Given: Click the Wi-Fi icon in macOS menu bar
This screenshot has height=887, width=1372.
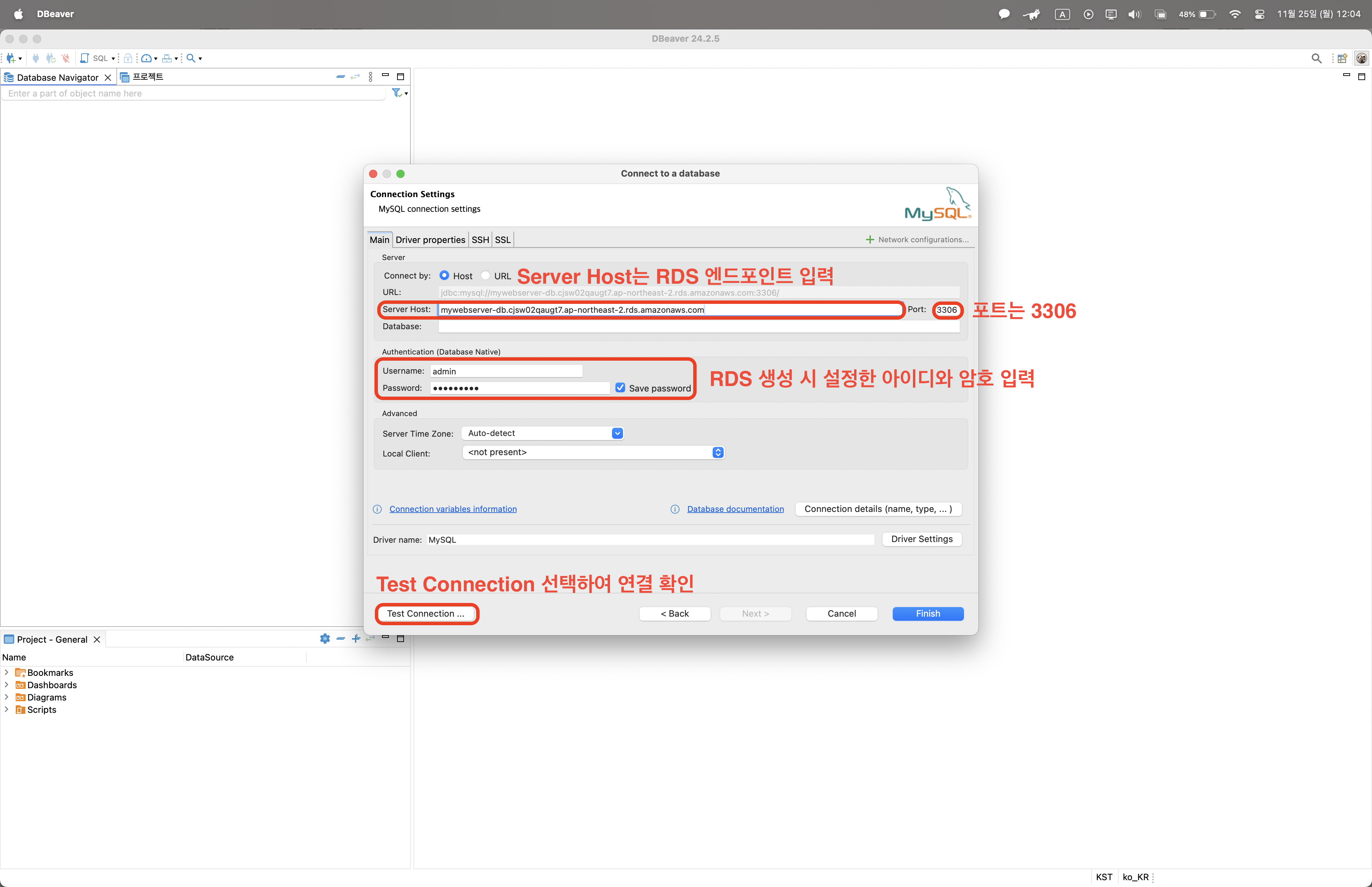Looking at the screenshot, I should (x=1234, y=14).
